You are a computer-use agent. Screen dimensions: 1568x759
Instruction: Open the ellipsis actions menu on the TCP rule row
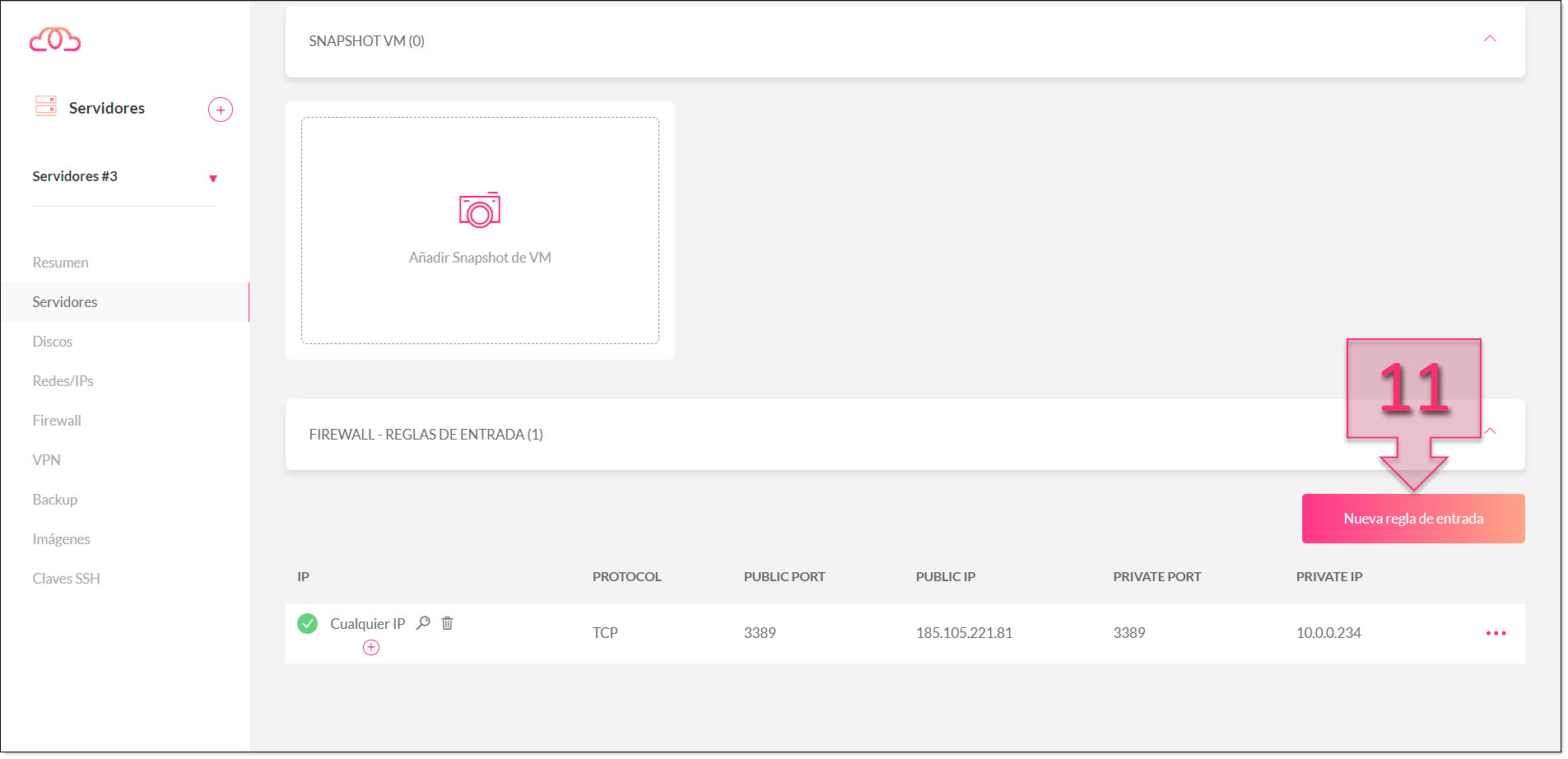pyautogui.click(x=1496, y=633)
